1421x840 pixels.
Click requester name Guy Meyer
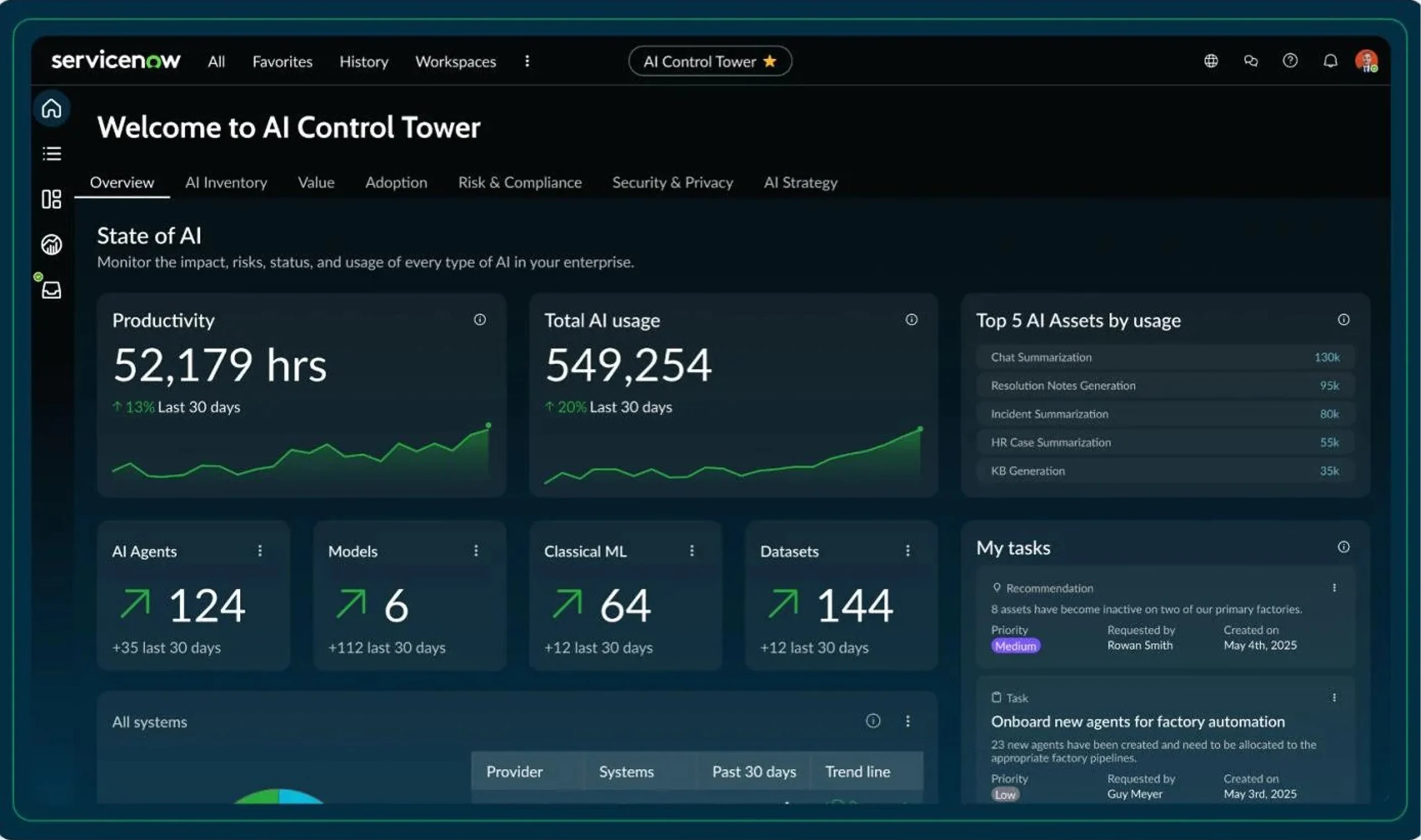(1135, 794)
